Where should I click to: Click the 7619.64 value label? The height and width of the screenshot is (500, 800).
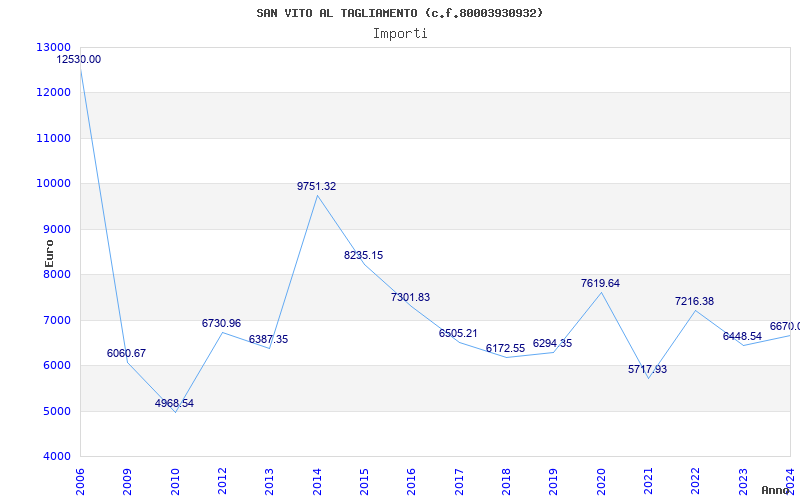[601, 283]
